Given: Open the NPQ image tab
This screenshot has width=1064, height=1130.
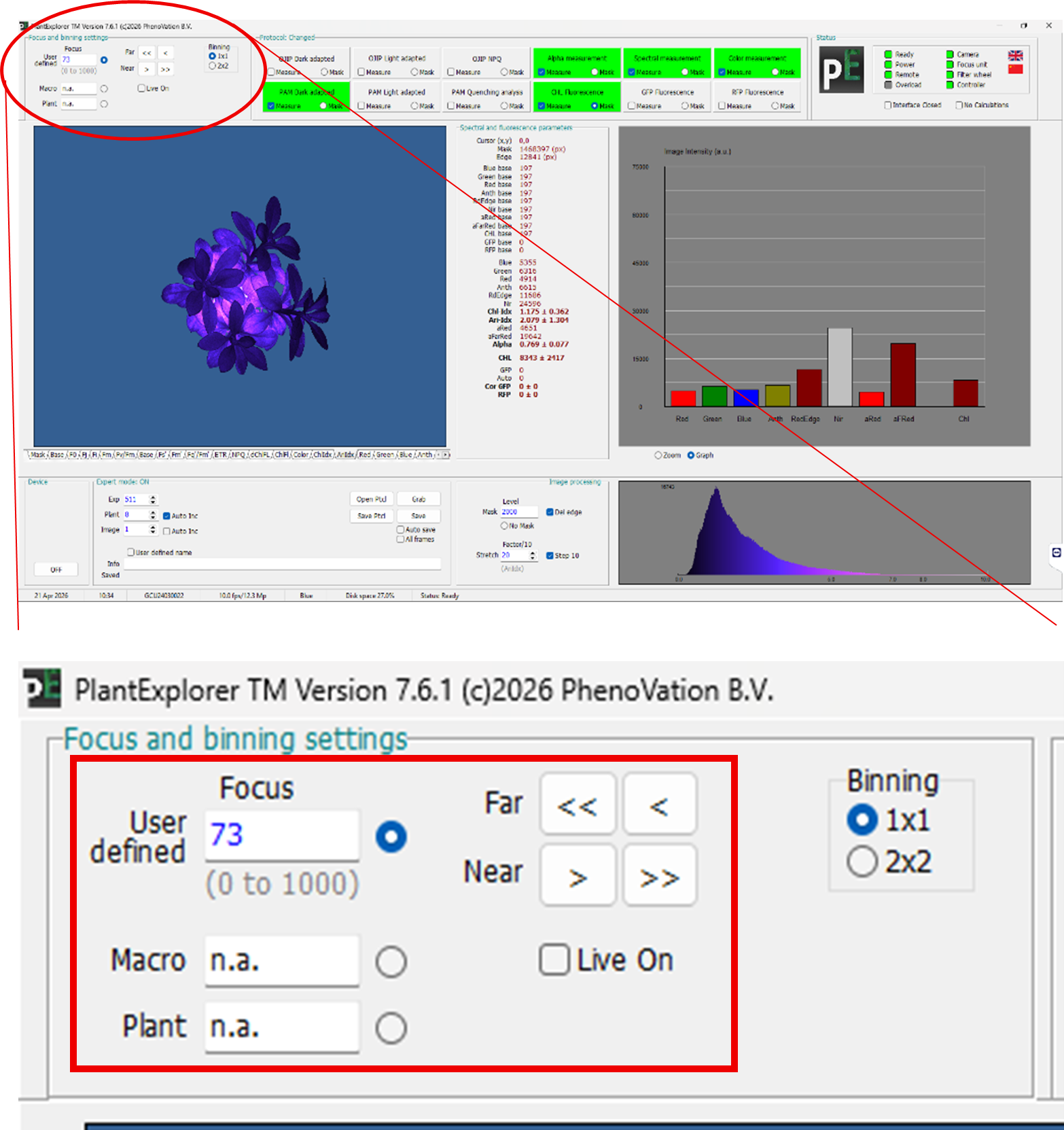Looking at the screenshot, I should click(x=238, y=455).
